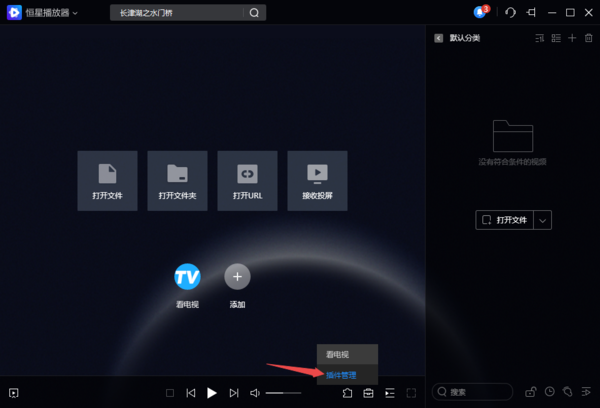600x408 pixels.
Task: Open play order mode icon at bottom right
Action: click(586, 392)
